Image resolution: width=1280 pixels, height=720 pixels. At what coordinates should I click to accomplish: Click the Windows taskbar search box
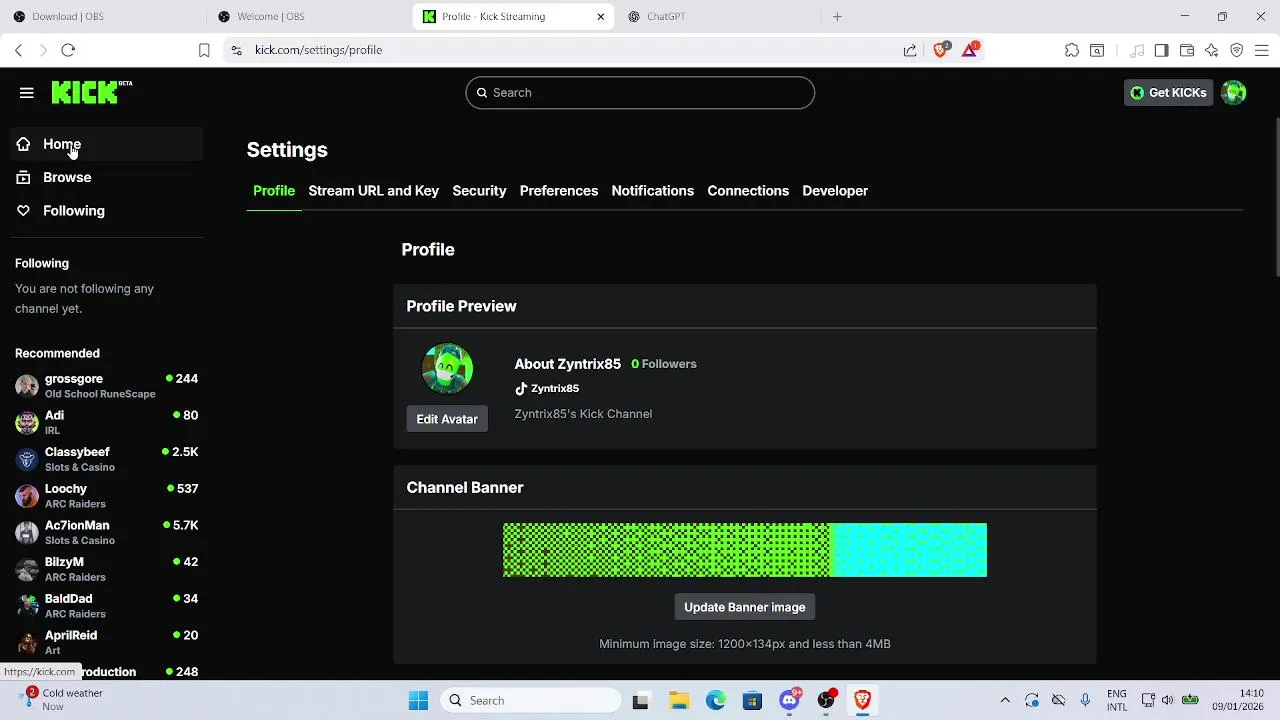[x=531, y=700]
